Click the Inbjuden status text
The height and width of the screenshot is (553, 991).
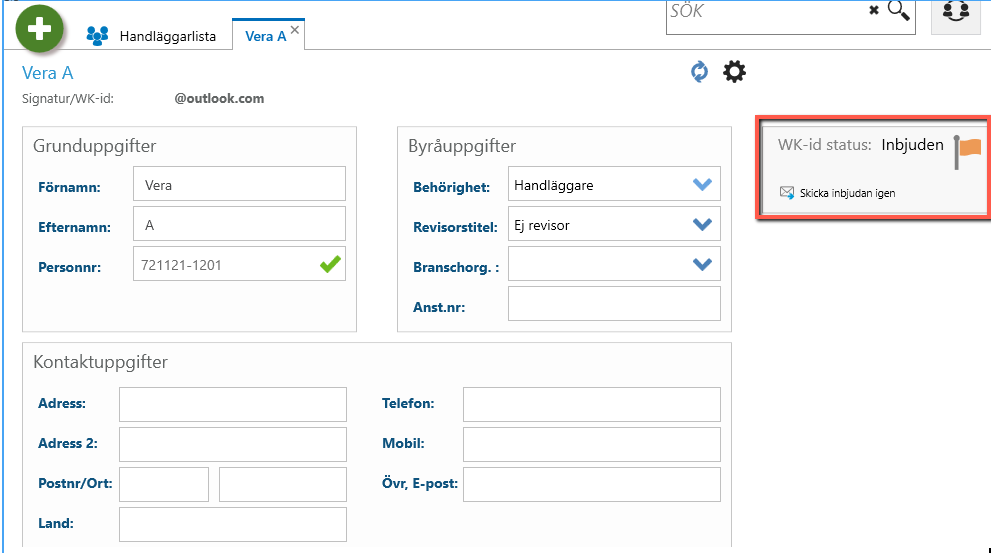coord(912,145)
